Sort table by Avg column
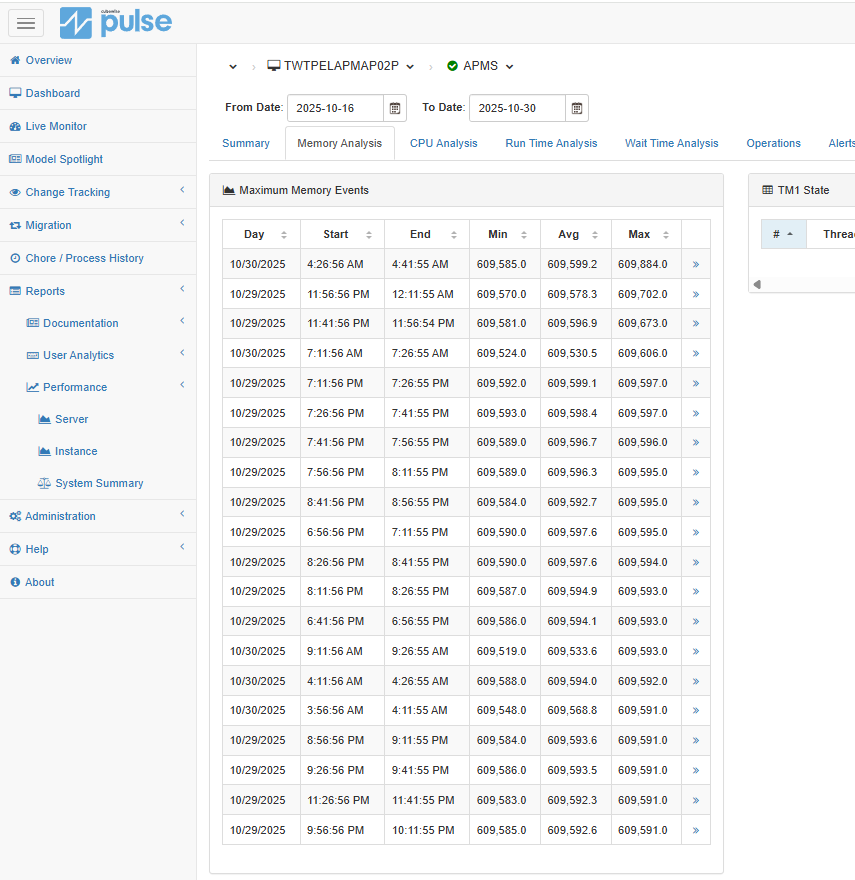This screenshot has width=855, height=880. [575, 234]
